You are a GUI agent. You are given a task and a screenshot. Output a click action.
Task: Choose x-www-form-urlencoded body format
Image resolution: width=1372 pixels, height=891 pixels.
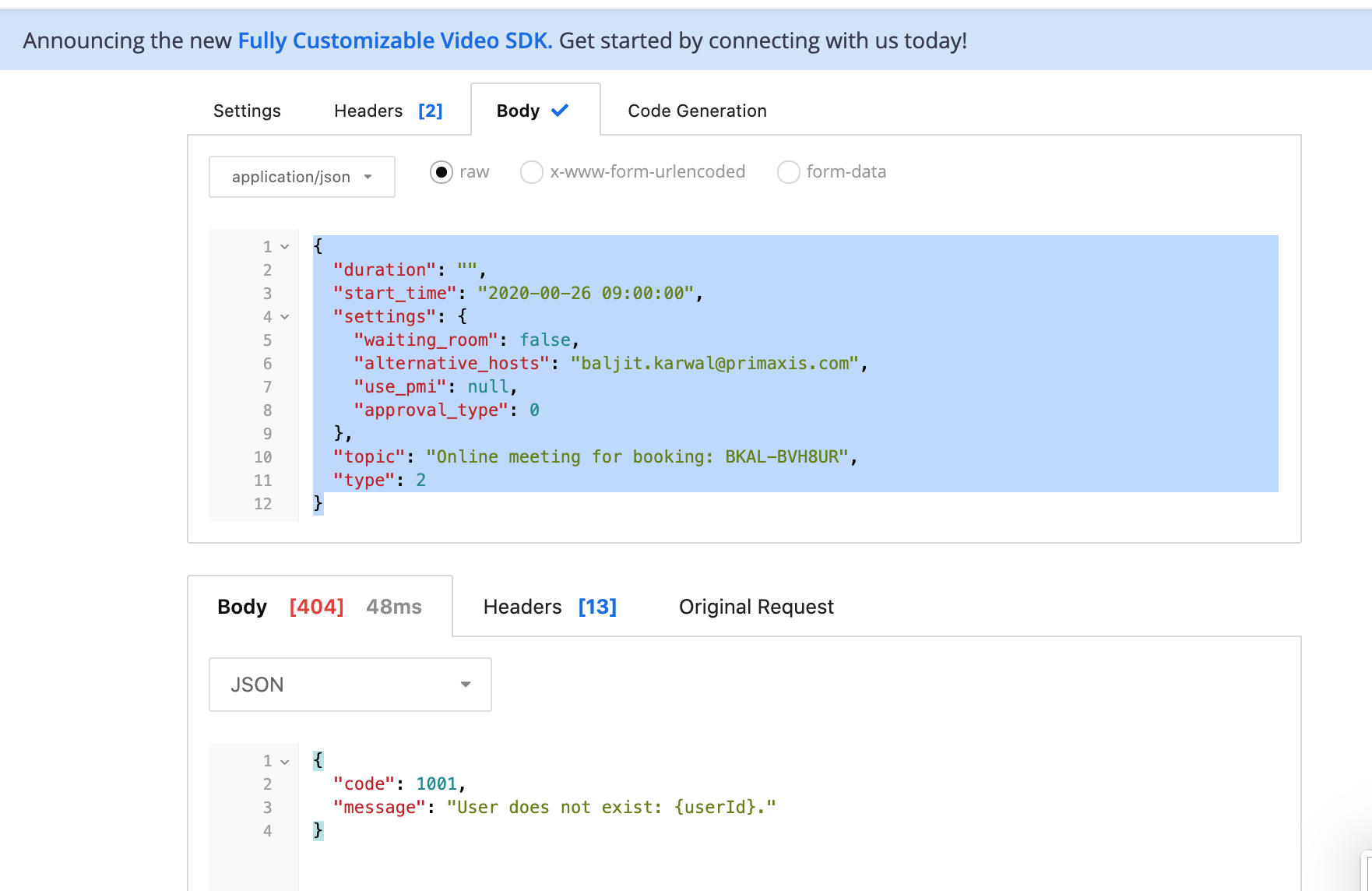(532, 172)
